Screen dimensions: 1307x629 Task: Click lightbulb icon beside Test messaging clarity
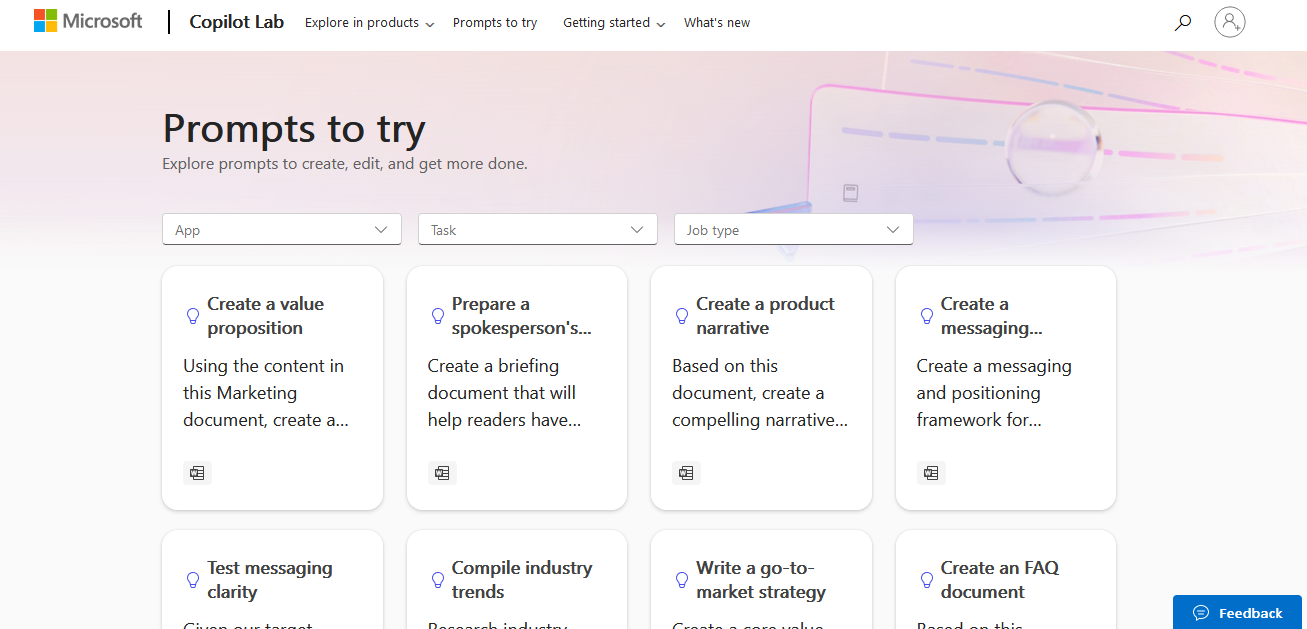193,580
